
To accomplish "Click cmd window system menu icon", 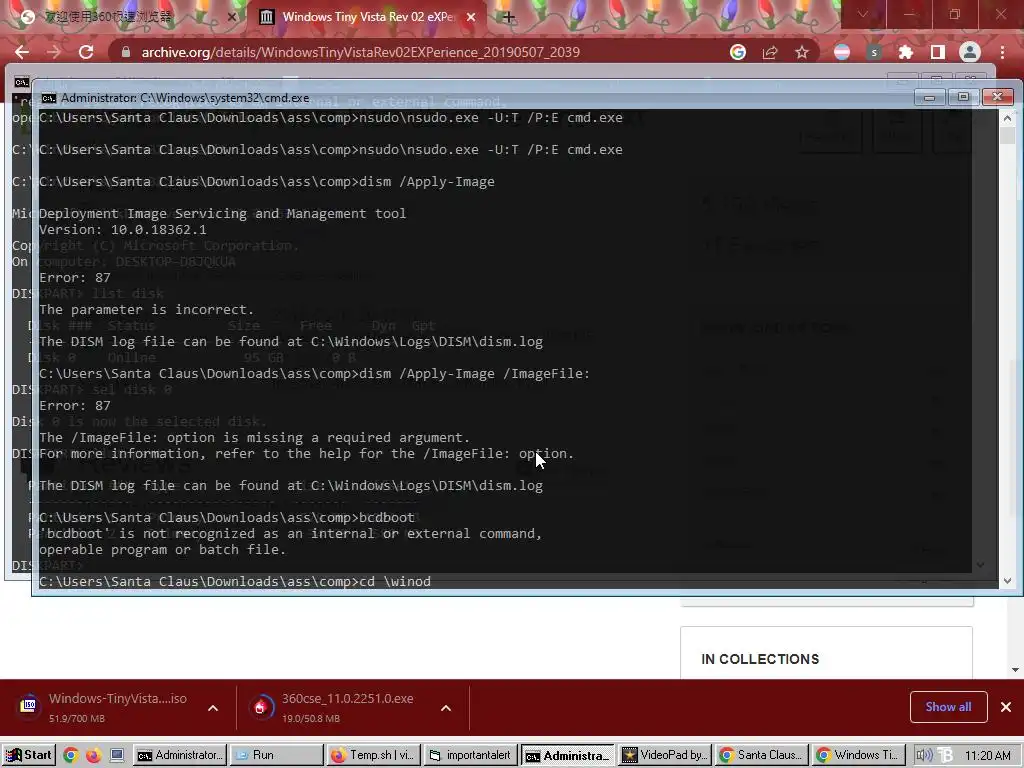I will [48, 98].
